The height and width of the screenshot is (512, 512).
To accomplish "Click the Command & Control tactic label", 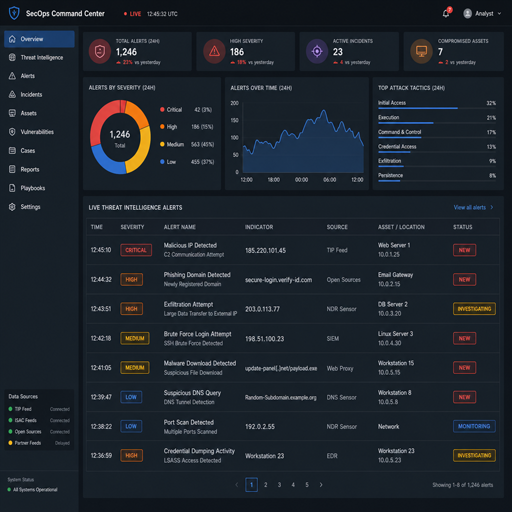I will (399, 132).
